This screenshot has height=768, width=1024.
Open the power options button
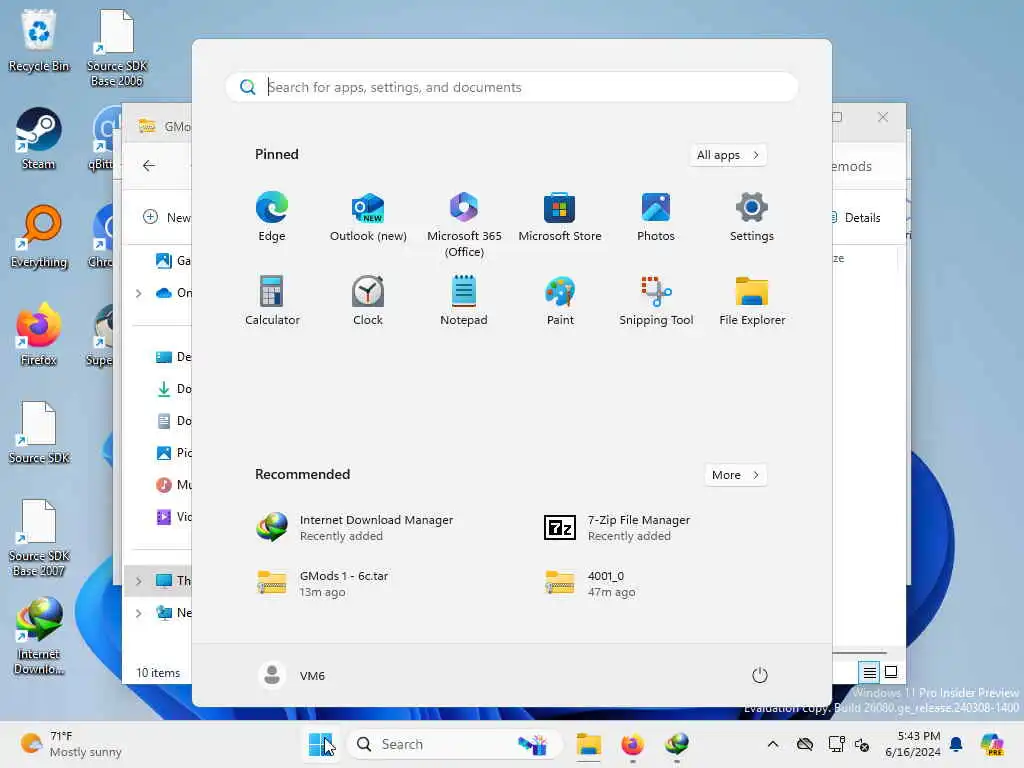pyautogui.click(x=760, y=675)
